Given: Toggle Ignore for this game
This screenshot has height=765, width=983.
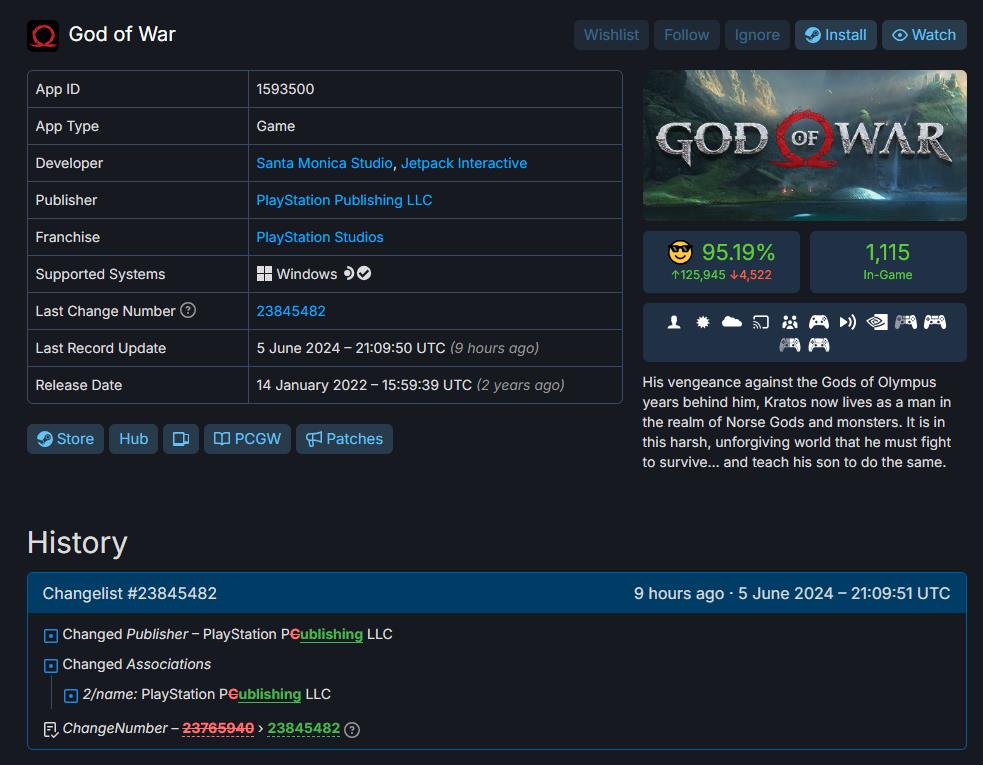Looking at the screenshot, I should tap(757, 35).
